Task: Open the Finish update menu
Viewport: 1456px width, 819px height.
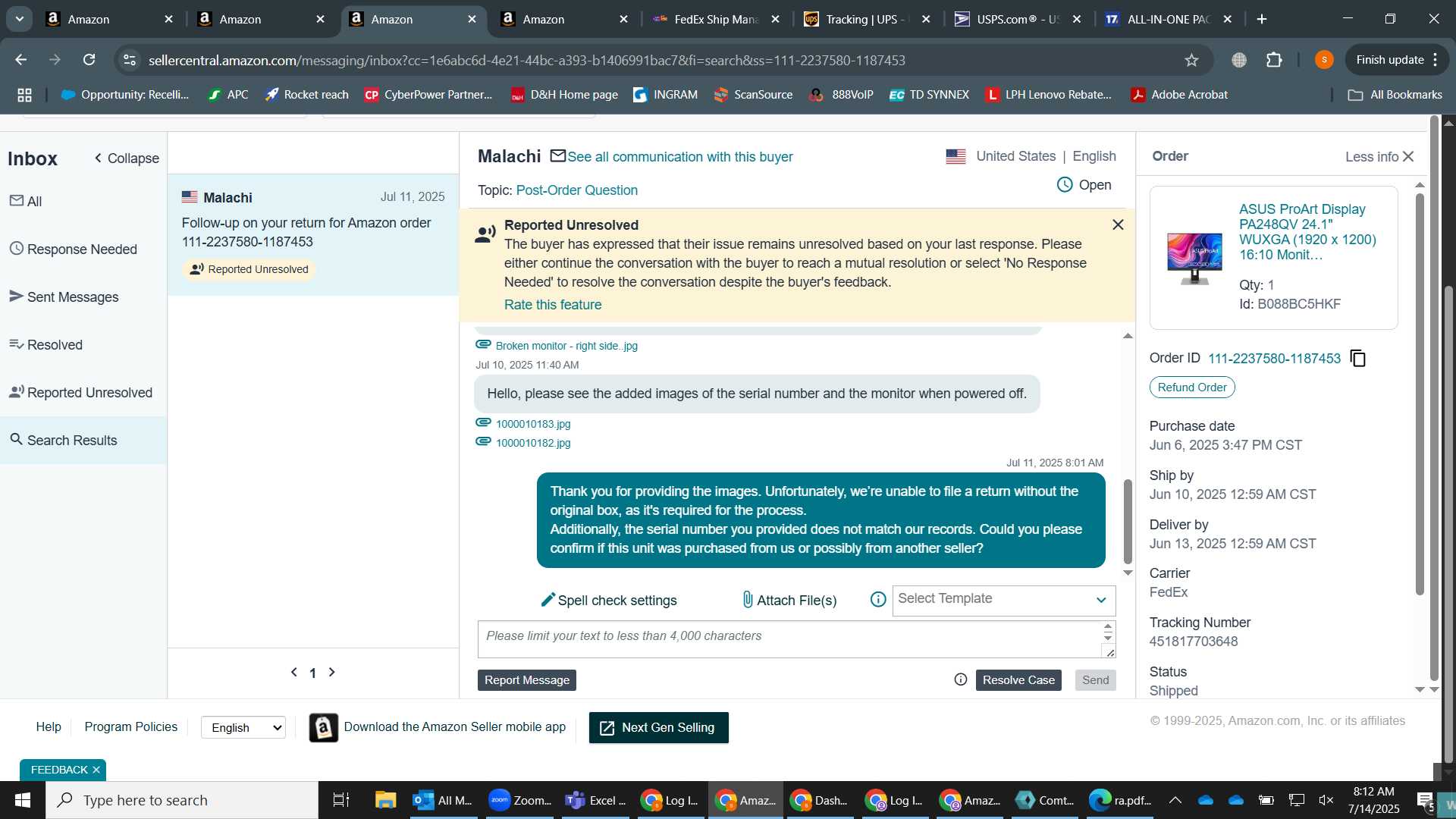Action: (x=1398, y=60)
